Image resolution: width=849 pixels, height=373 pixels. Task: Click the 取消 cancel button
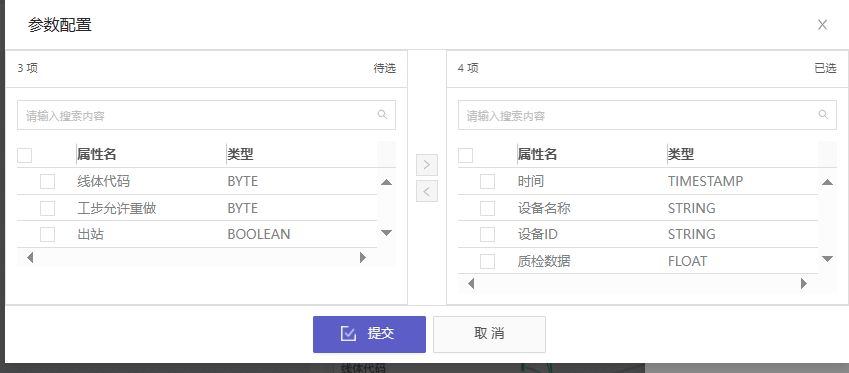point(489,334)
